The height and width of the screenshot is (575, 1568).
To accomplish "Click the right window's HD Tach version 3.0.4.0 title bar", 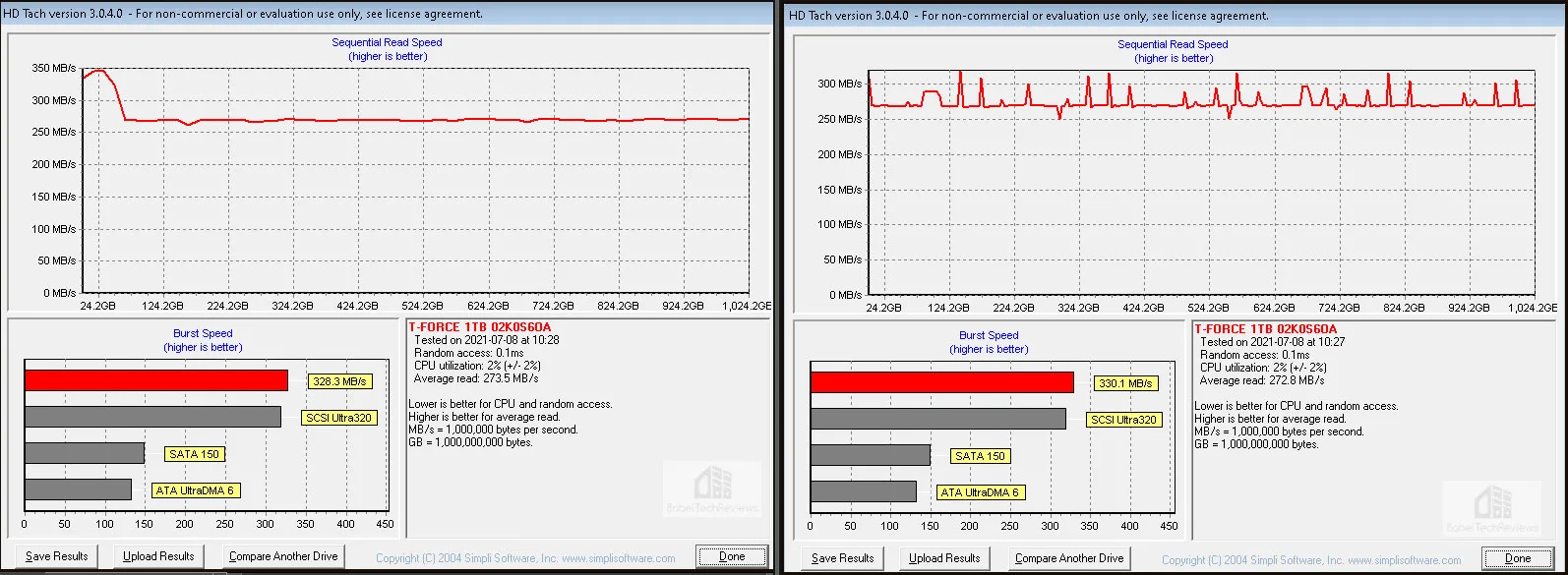I will point(1175,16).
